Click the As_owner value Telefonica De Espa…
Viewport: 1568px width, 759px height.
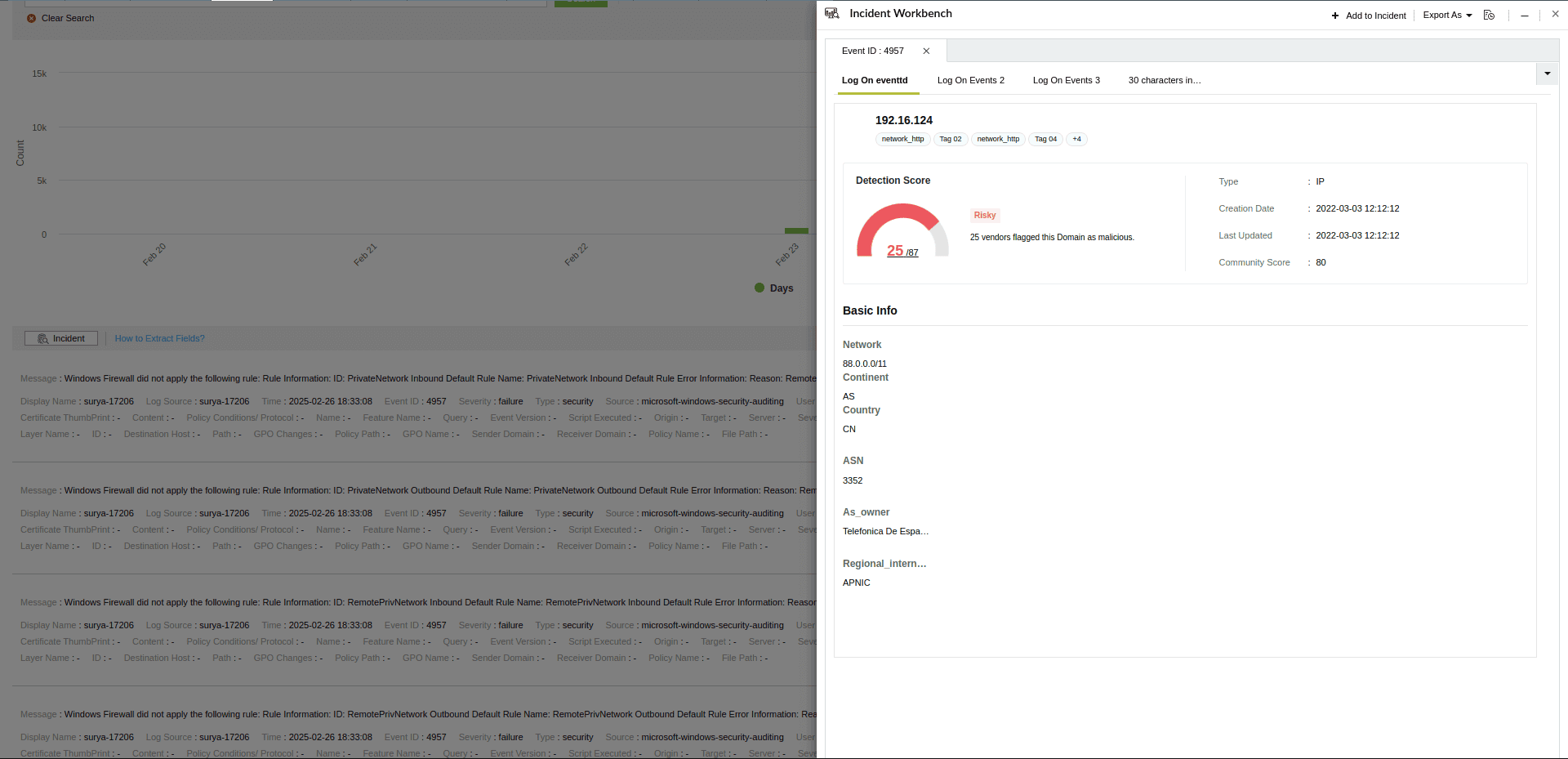886,531
